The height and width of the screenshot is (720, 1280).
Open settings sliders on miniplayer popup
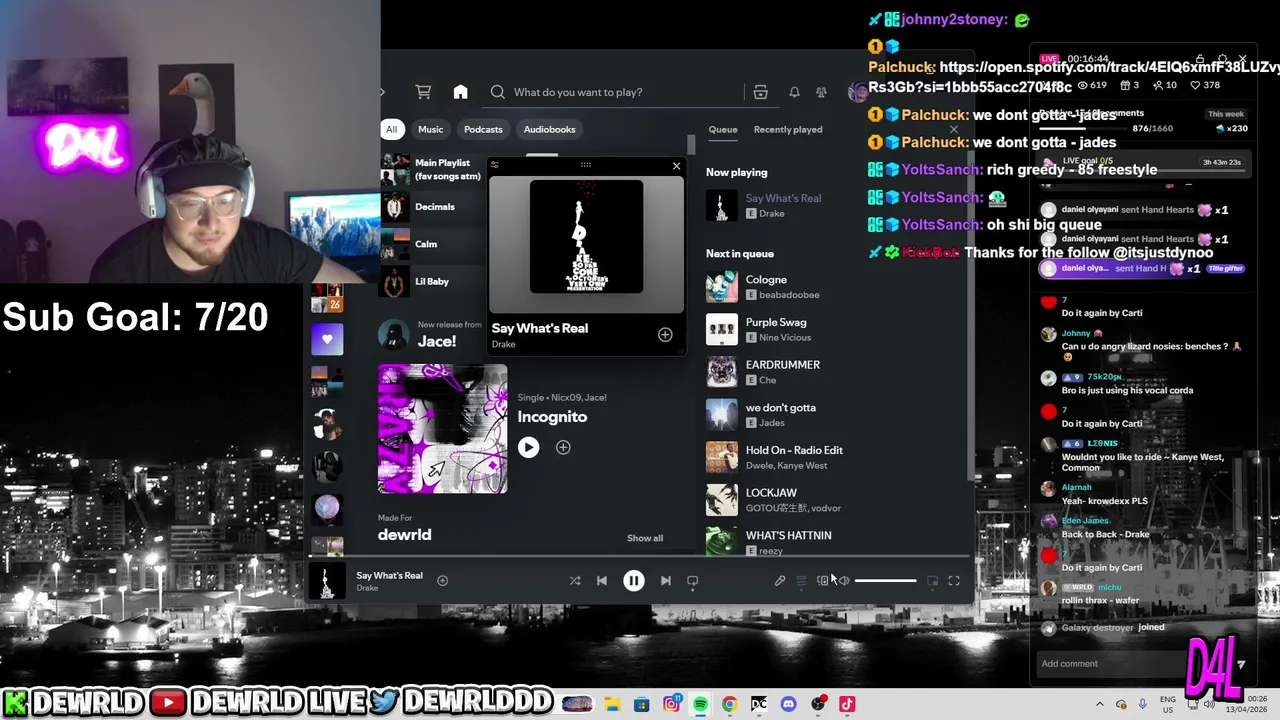[x=494, y=165]
